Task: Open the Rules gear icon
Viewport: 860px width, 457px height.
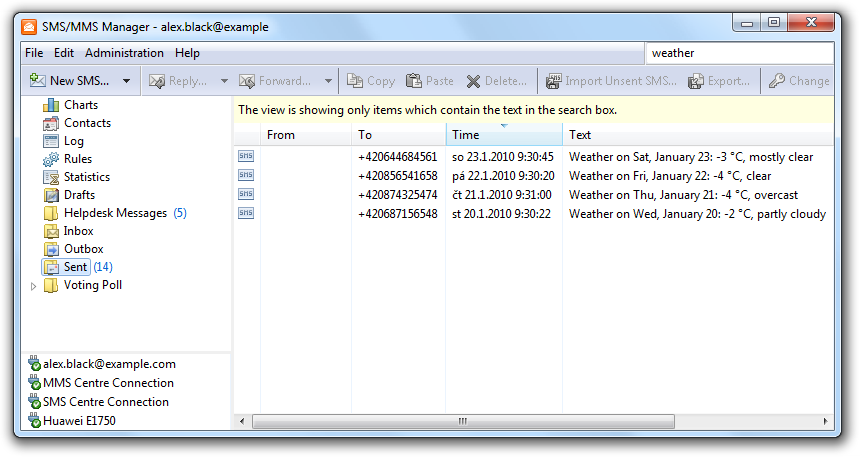Action: 52,159
